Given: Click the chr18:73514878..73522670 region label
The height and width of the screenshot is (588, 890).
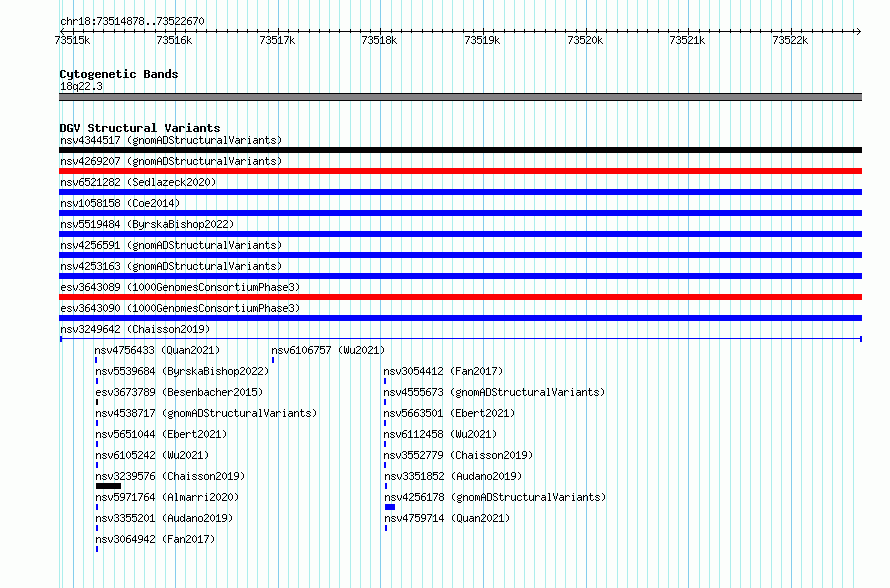Looking at the screenshot, I should pos(132,22).
